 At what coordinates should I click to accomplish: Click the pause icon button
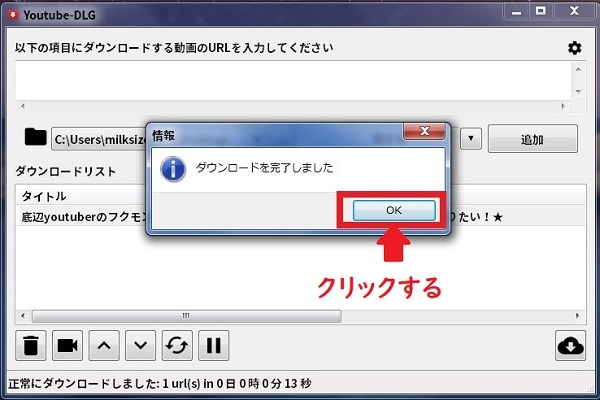214,346
